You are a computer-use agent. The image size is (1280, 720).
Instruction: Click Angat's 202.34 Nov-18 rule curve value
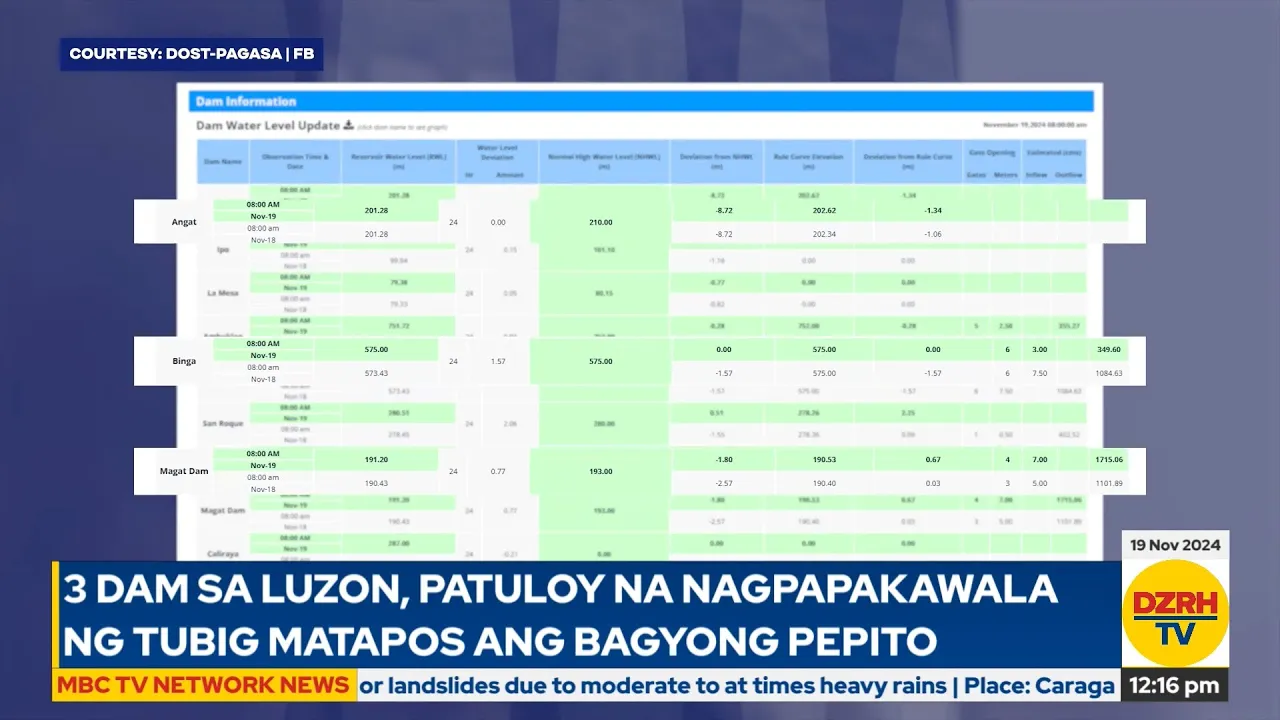click(824, 234)
